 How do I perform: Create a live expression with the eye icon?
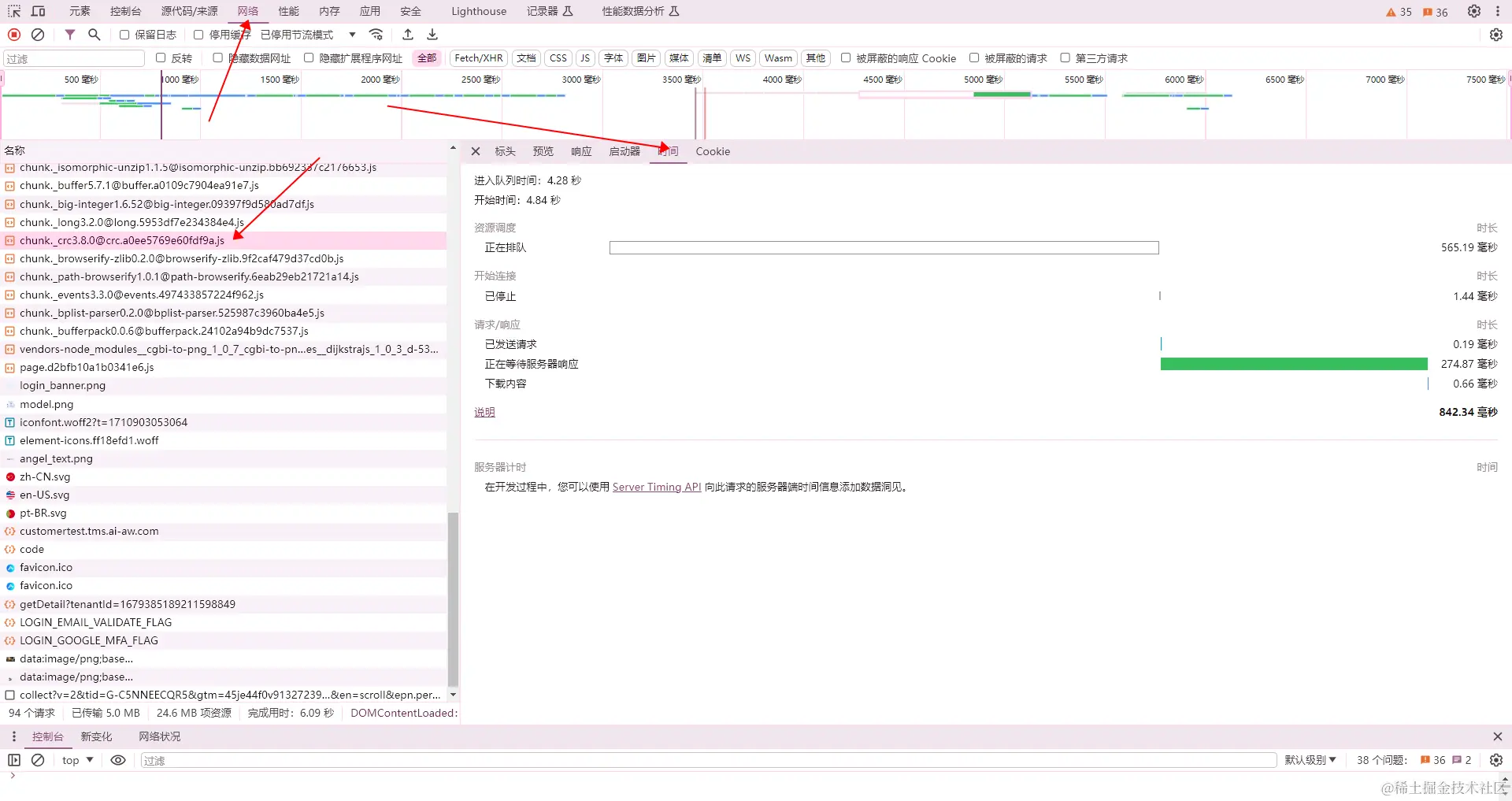(118, 760)
